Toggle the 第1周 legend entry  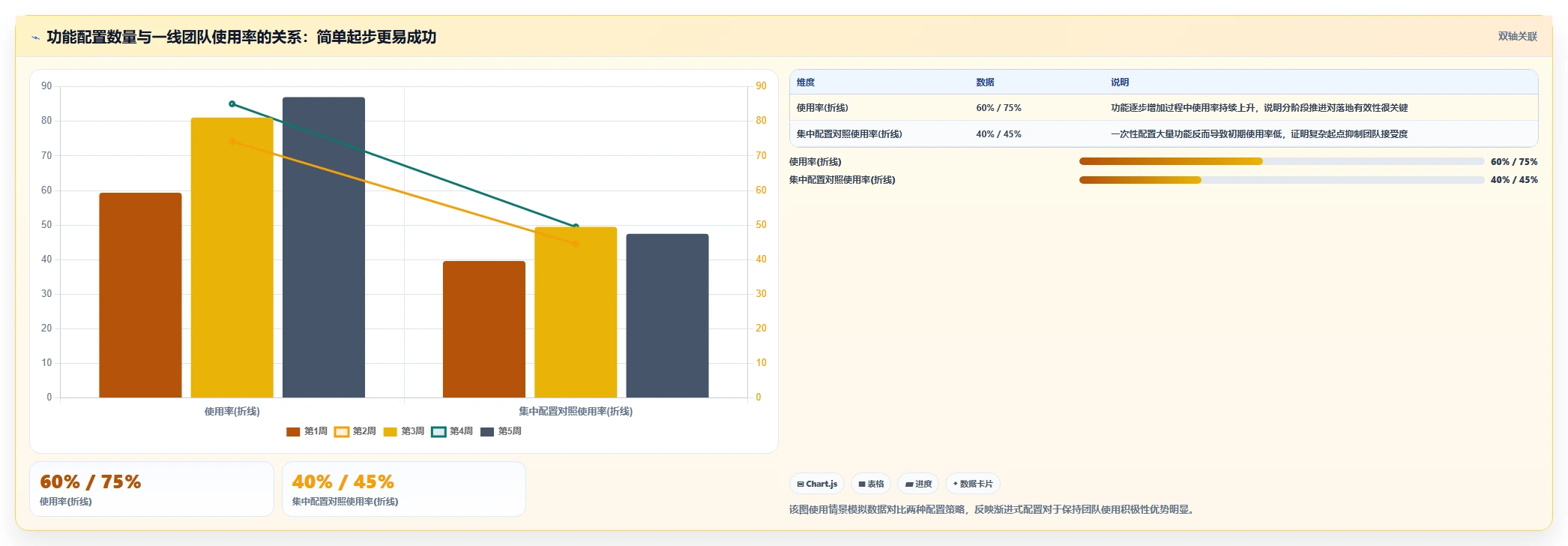(307, 431)
